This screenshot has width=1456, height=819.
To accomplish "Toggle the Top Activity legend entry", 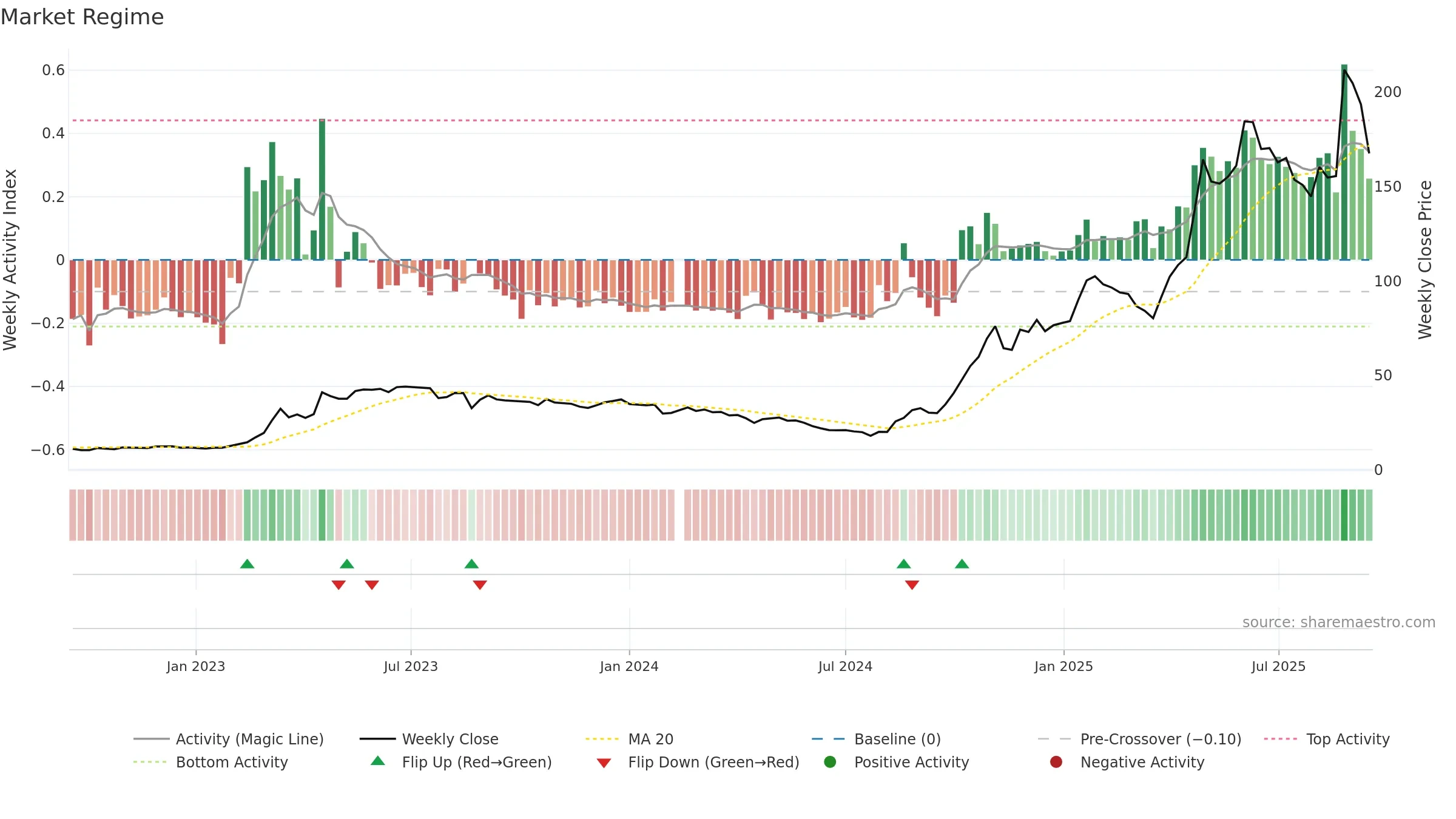I will point(1326,739).
